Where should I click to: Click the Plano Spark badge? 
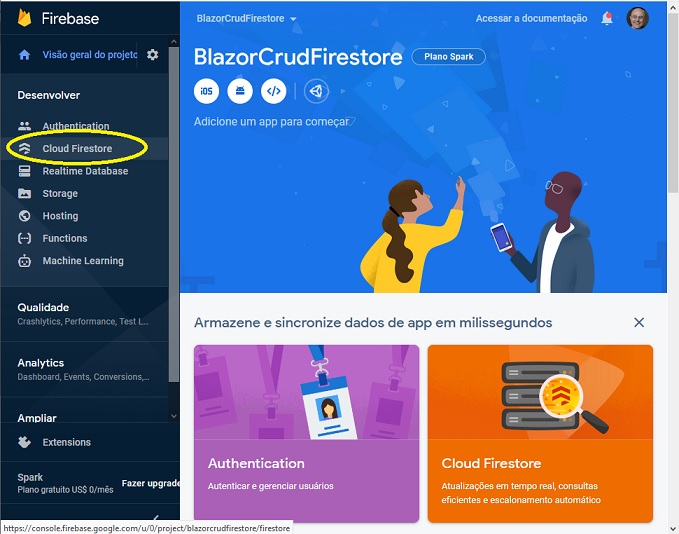coord(449,56)
